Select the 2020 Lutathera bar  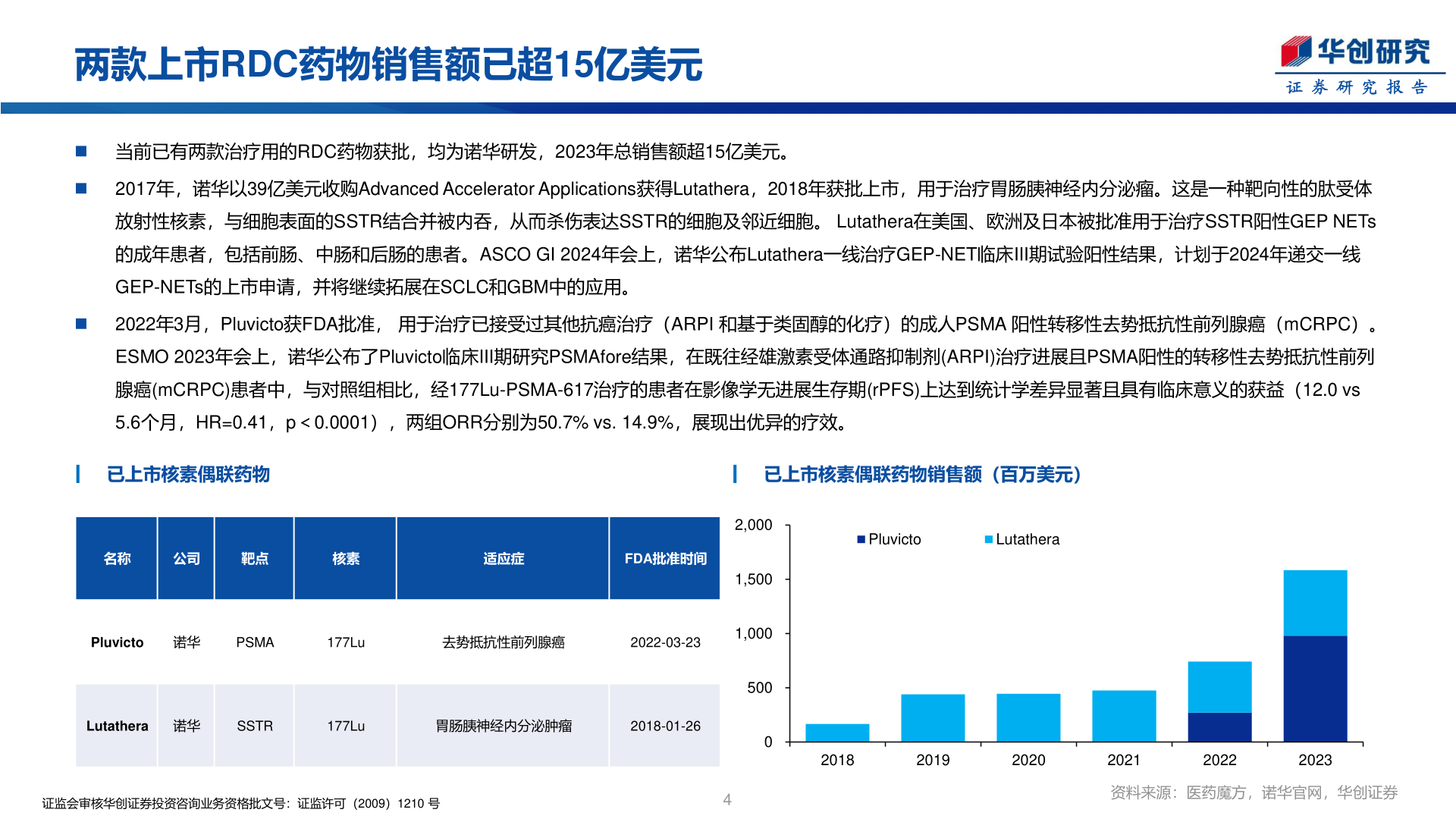[1028, 717]
